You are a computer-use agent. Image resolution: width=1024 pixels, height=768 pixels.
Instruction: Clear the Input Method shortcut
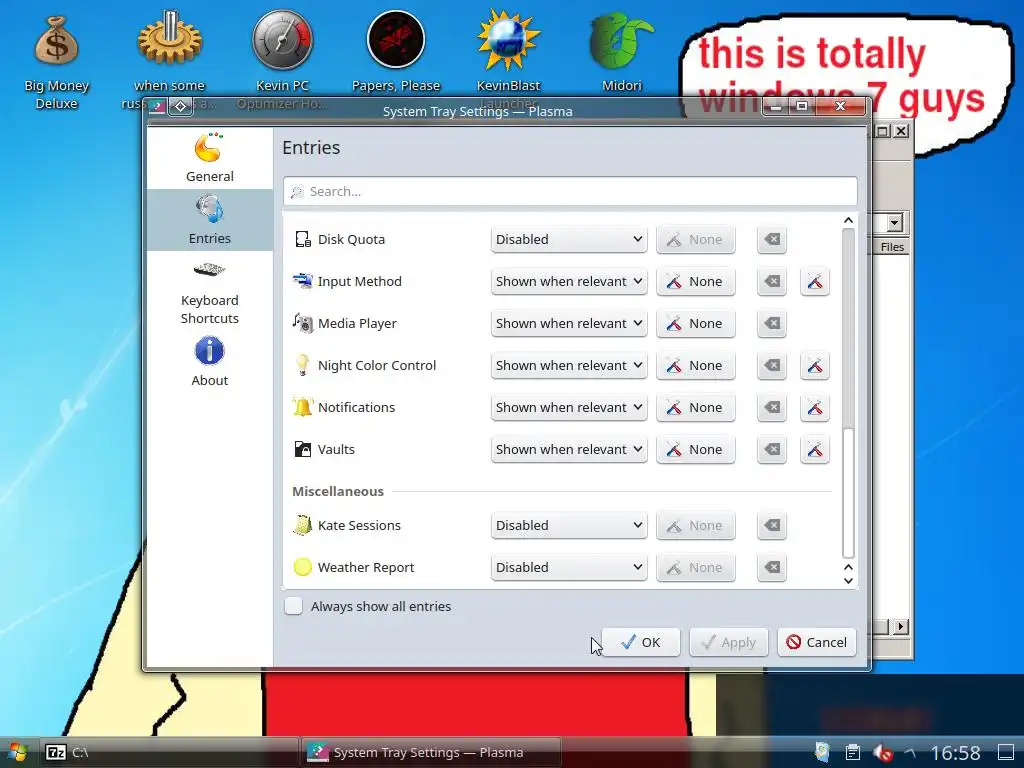(x=772, y=281)
